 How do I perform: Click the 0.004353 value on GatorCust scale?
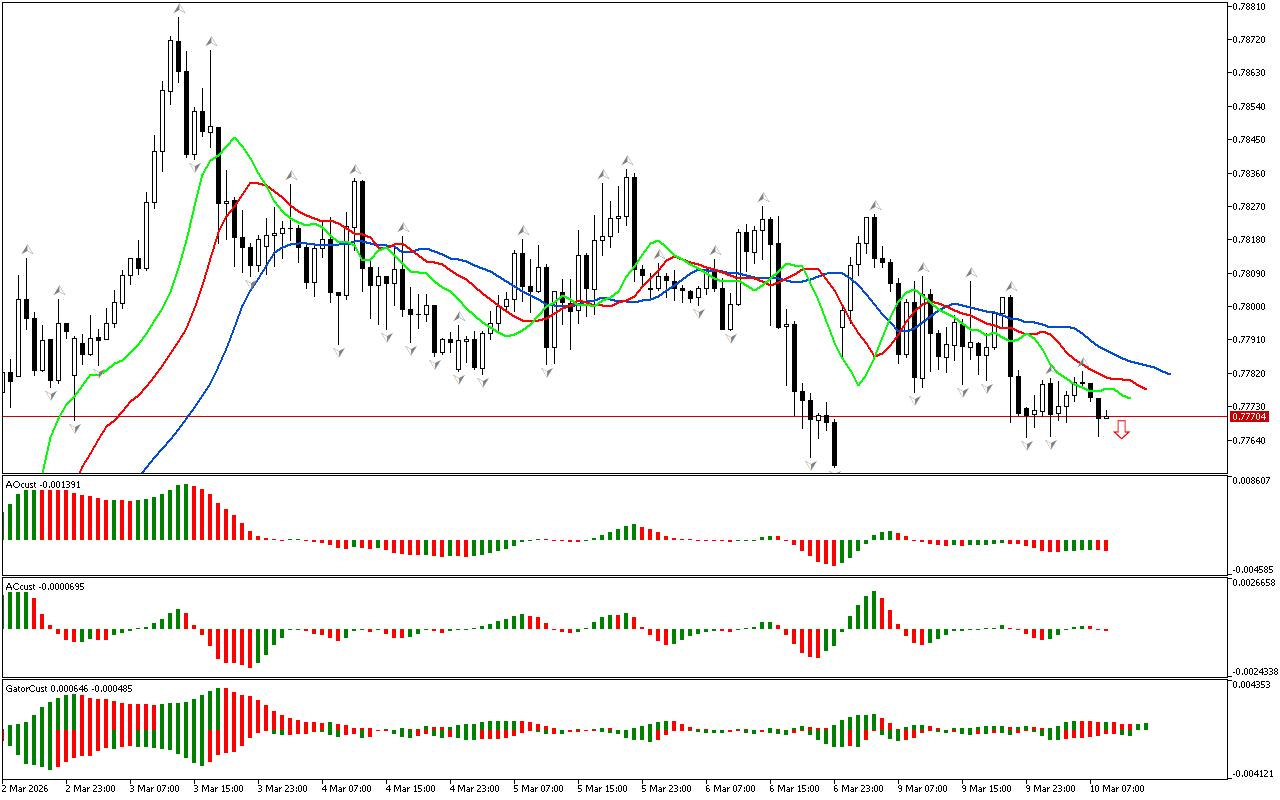pos(1252,684)
